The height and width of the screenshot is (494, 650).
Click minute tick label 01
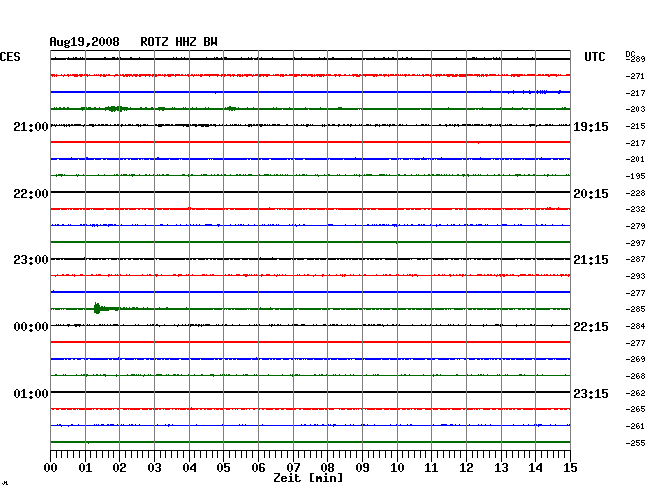[x=85, y=468]
